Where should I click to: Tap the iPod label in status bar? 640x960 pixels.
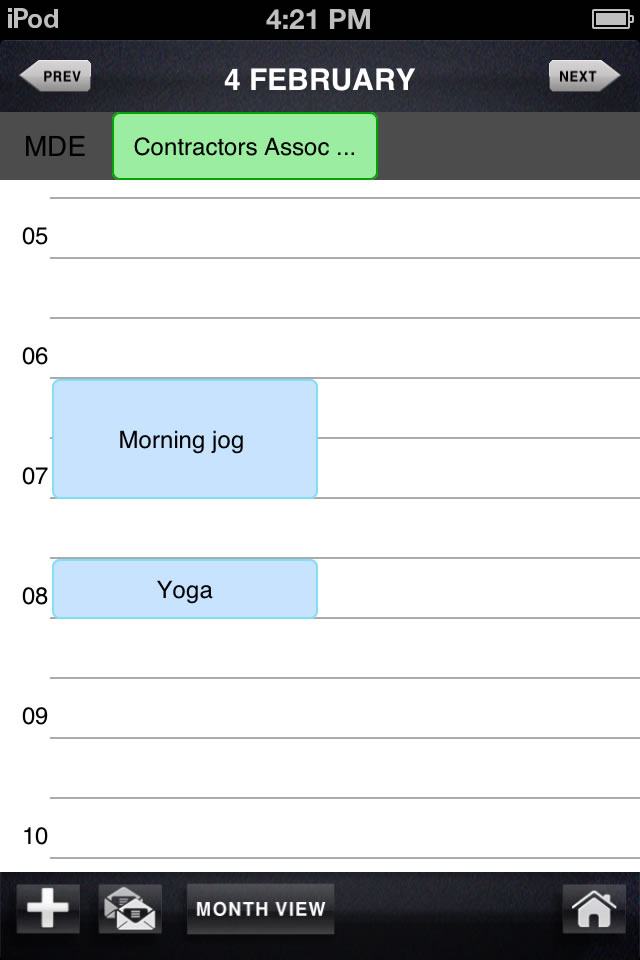click(33, 19)
